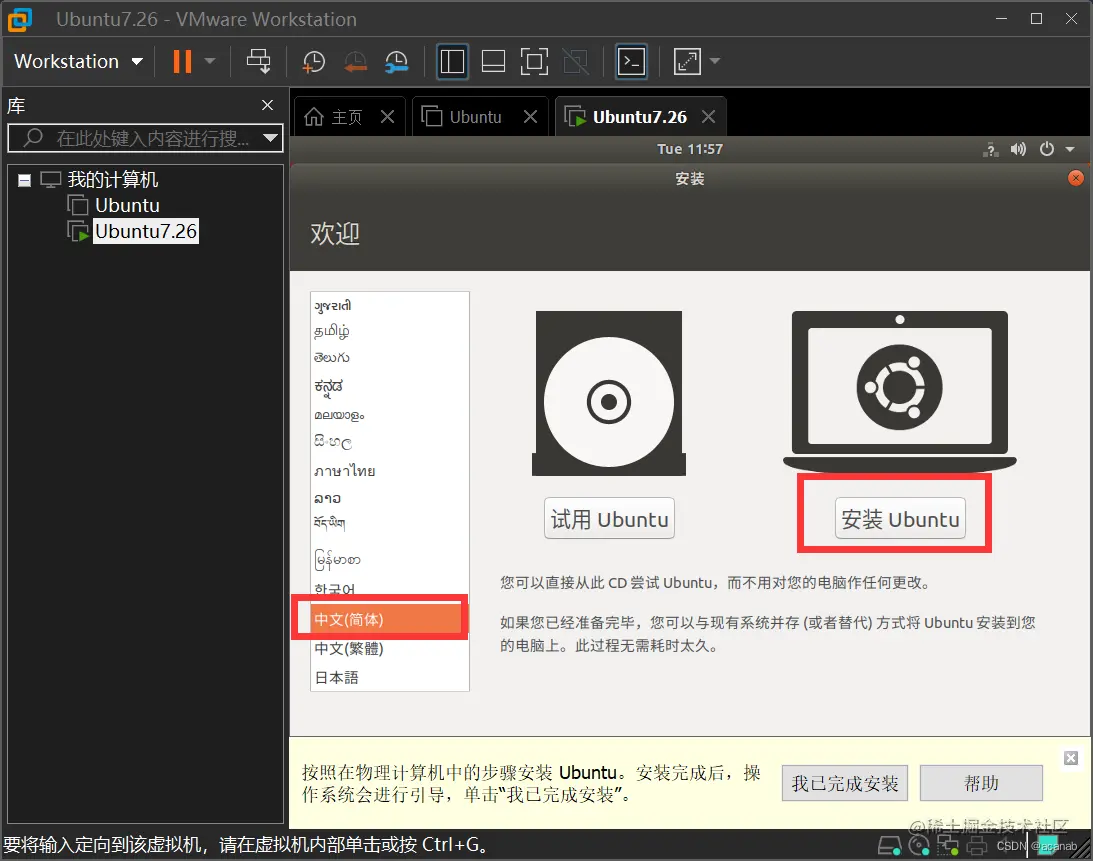The image size is (1093, 861).
Task: Click the guest volume speaker icon
Action: point(1018,149)
